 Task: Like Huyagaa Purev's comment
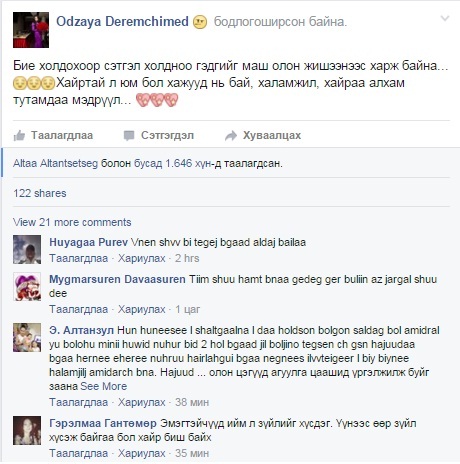79,258
